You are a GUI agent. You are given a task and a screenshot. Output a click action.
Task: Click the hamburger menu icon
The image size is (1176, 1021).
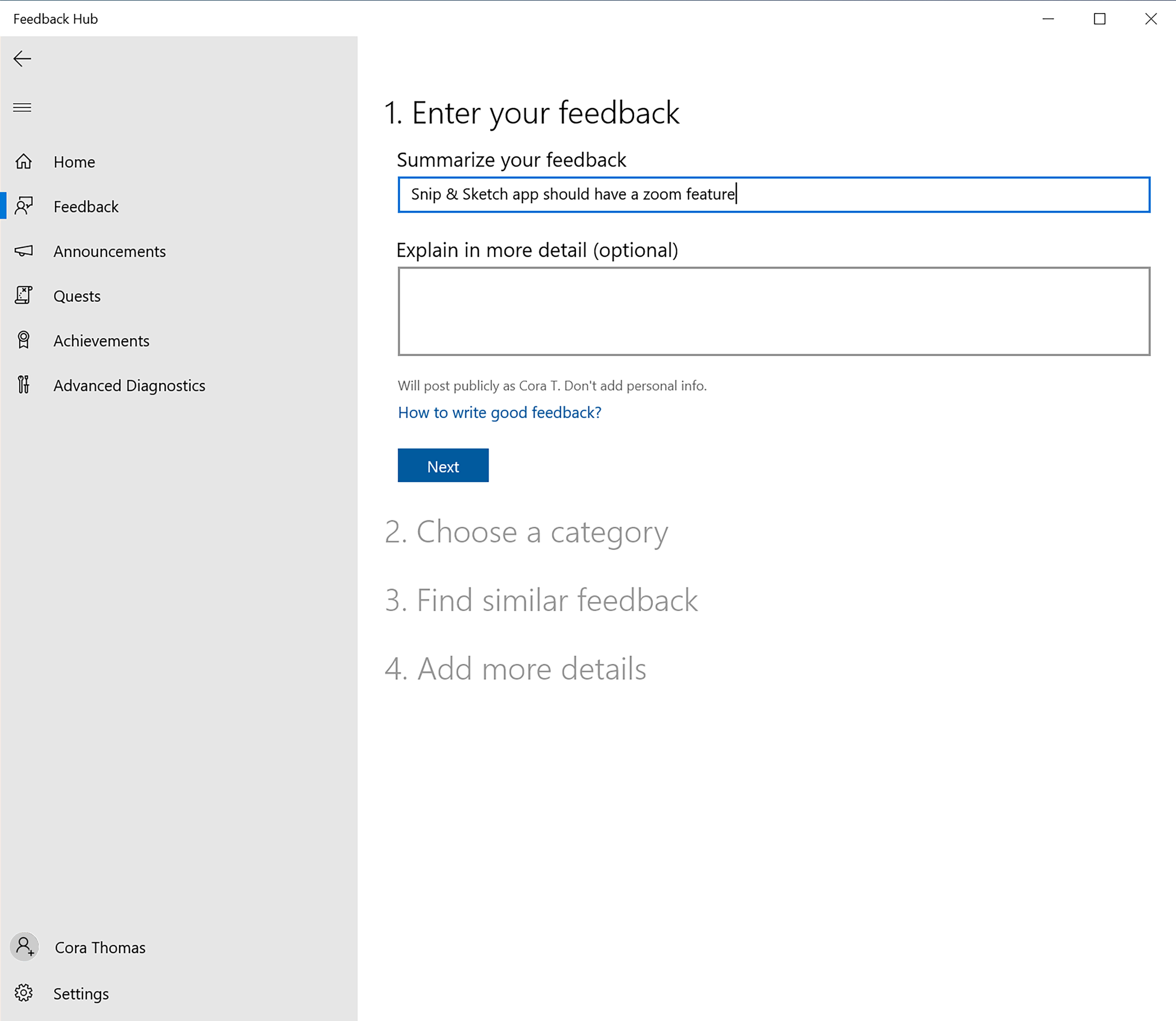tap(22, 107)
